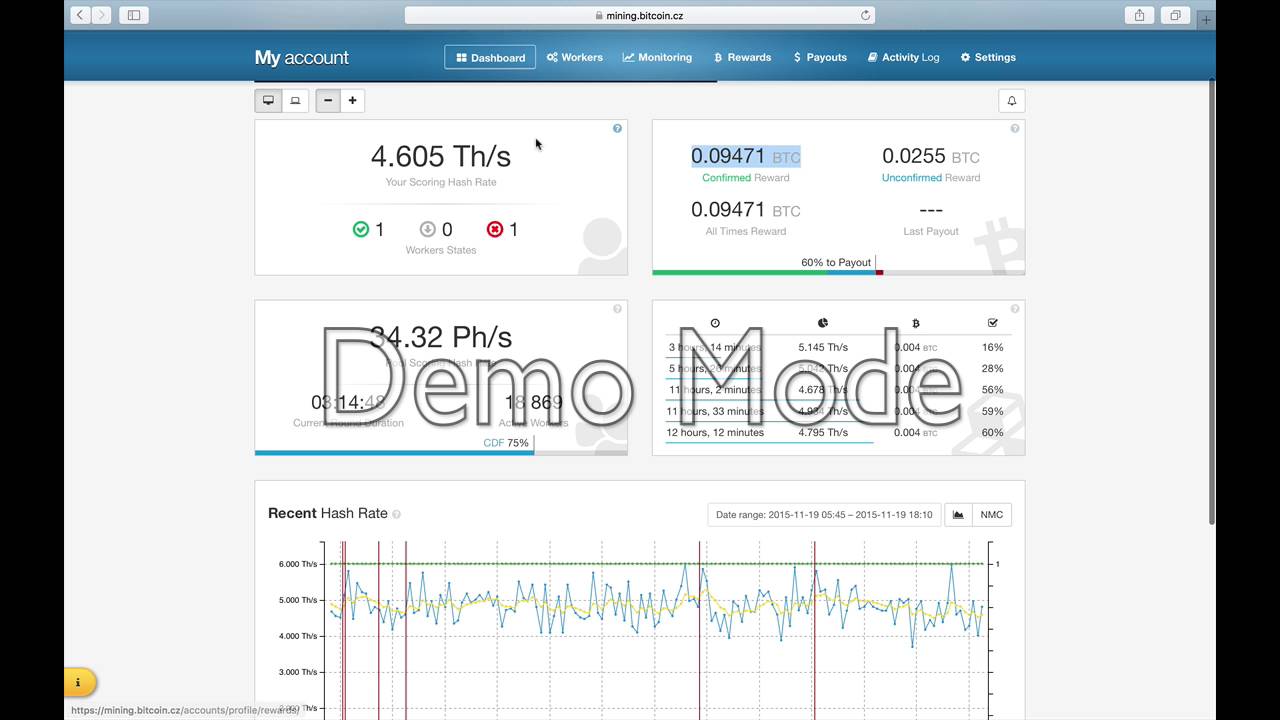The height and width of the screenshot is (720, 1280).
Task: Click help icon on hash rate card
Action: [617, 128]
